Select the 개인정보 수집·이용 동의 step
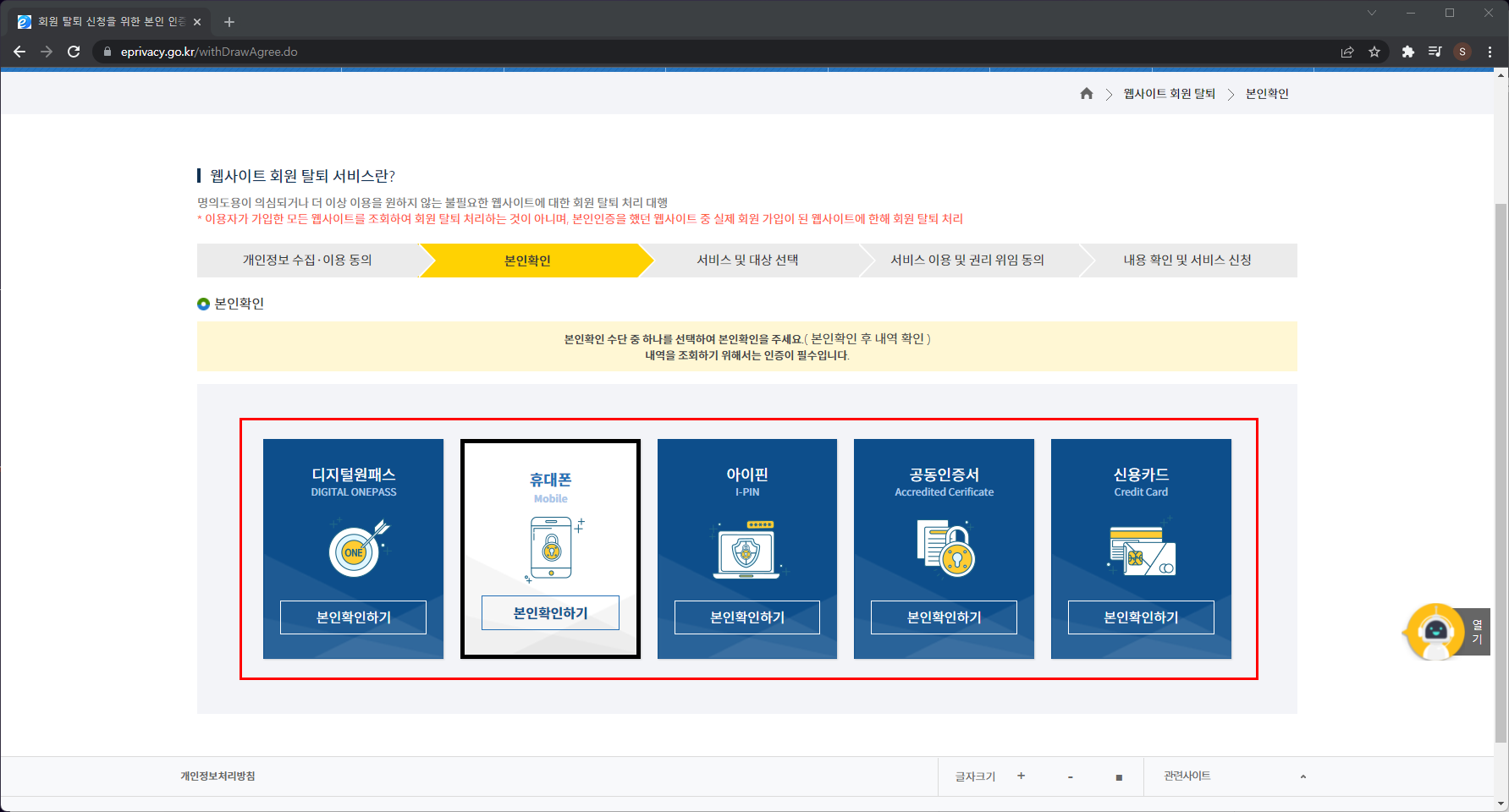 (307, 261)
